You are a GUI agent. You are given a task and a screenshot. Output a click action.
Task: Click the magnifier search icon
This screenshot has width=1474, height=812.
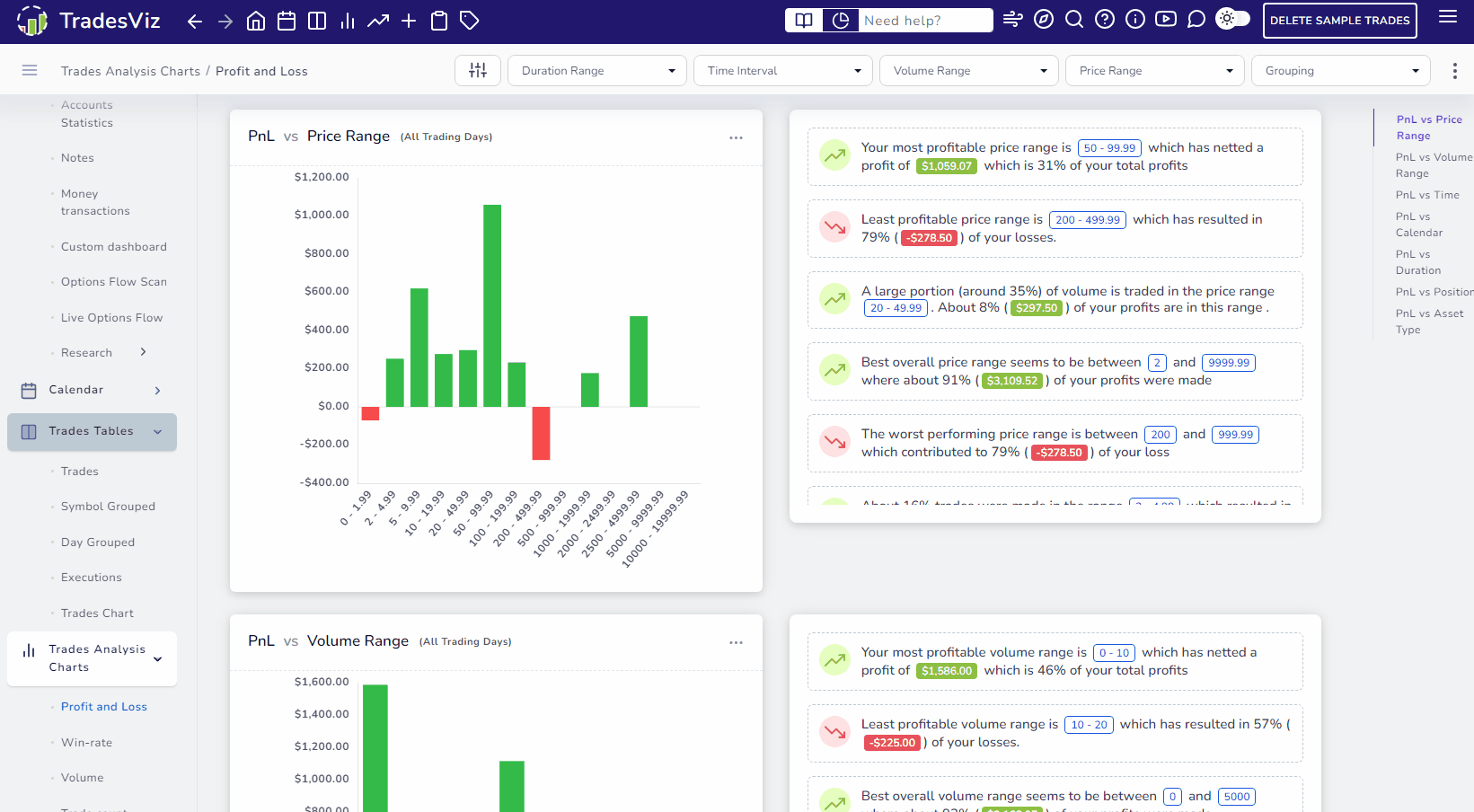[x=1074, y=20]
